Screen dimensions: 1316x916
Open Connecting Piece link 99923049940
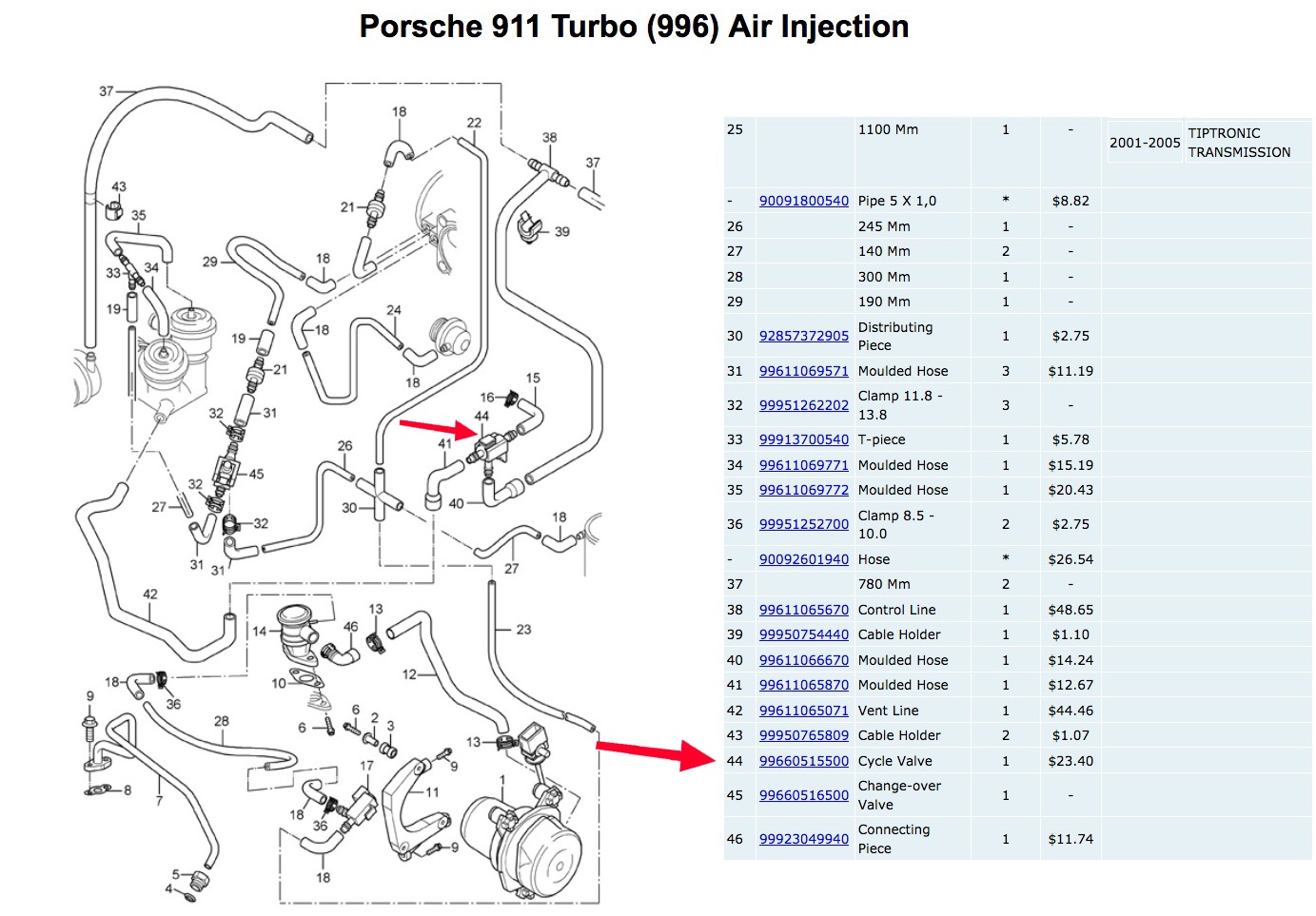[x=803, y=839]
